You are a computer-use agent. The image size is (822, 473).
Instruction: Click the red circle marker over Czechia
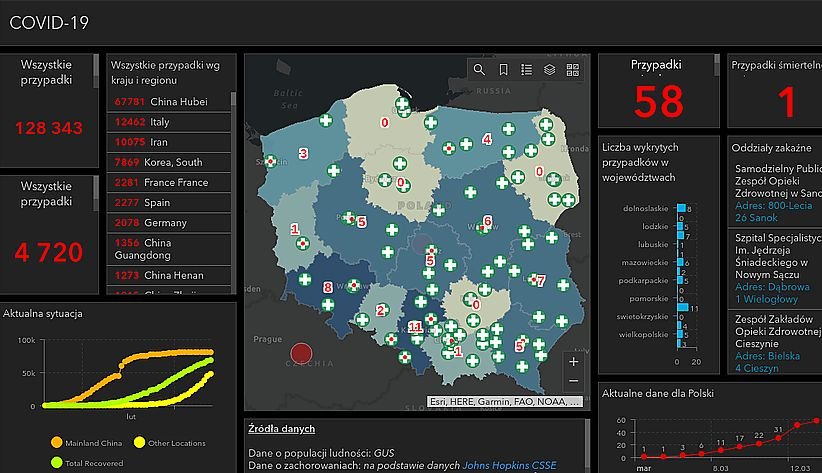click(301, 352)
